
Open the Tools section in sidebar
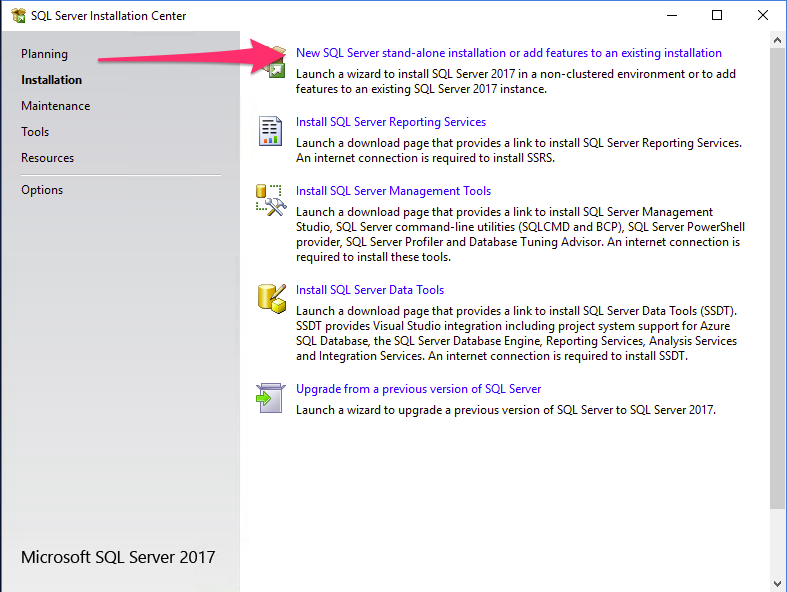point(35,132)
